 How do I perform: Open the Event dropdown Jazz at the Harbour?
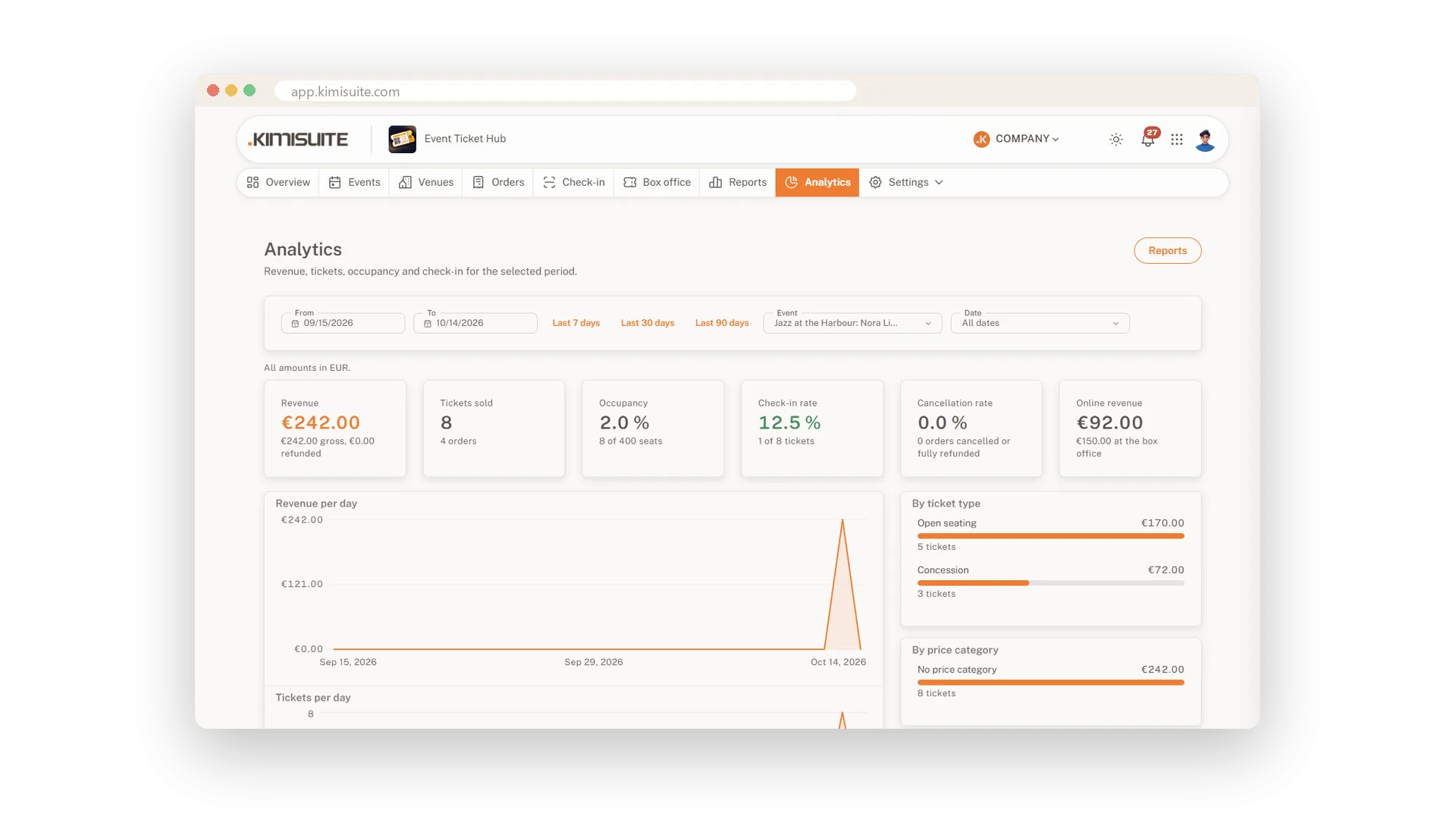pos(852,323)
